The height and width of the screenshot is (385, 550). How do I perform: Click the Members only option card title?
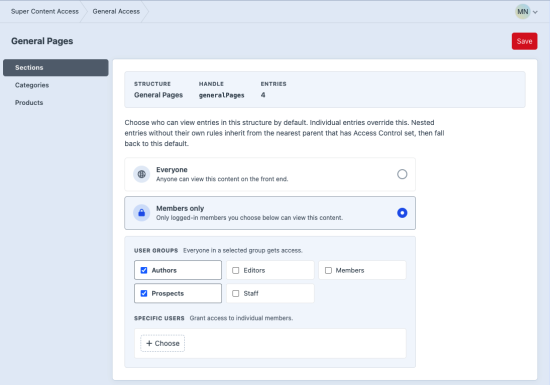click(x=180, y=208)
